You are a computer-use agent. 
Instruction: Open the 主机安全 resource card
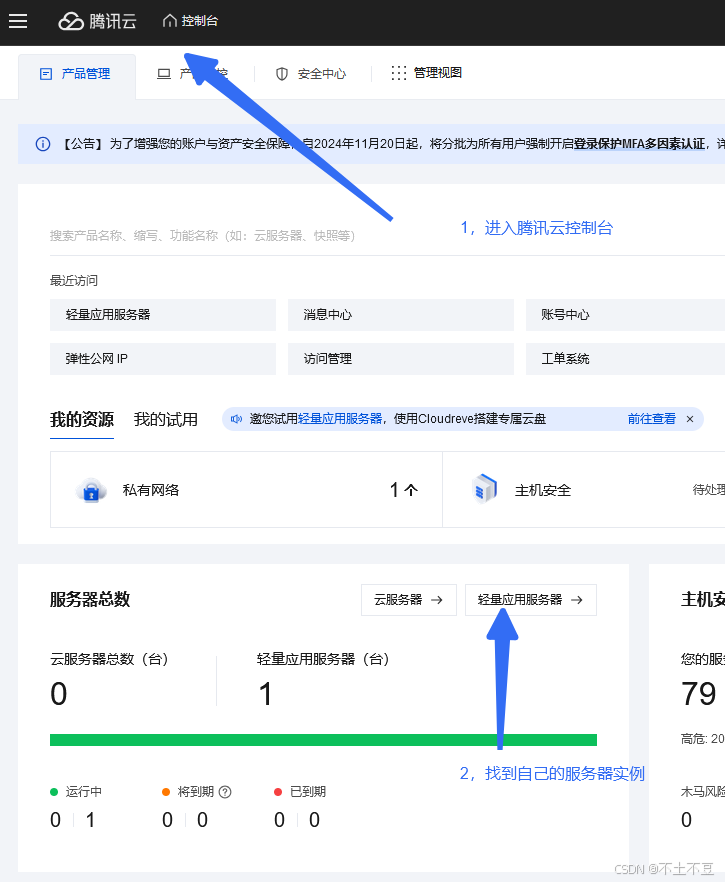(584, 490)
